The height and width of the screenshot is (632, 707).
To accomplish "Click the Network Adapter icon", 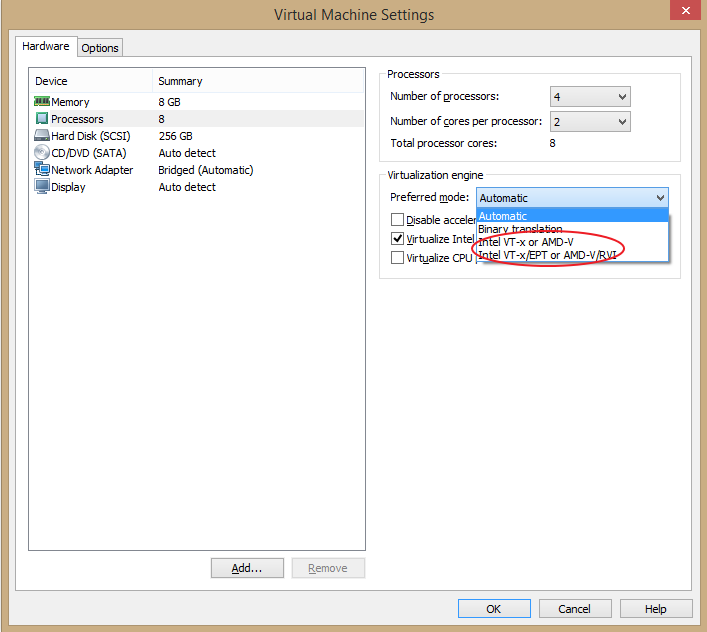I will click(41, 169).
